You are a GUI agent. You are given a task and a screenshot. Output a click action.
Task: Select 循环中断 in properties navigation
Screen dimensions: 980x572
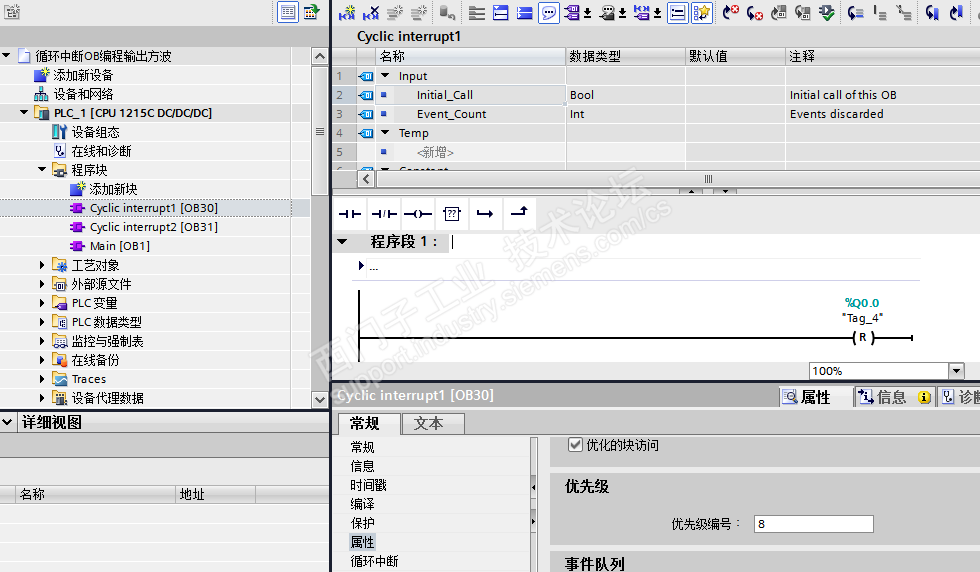374,561
